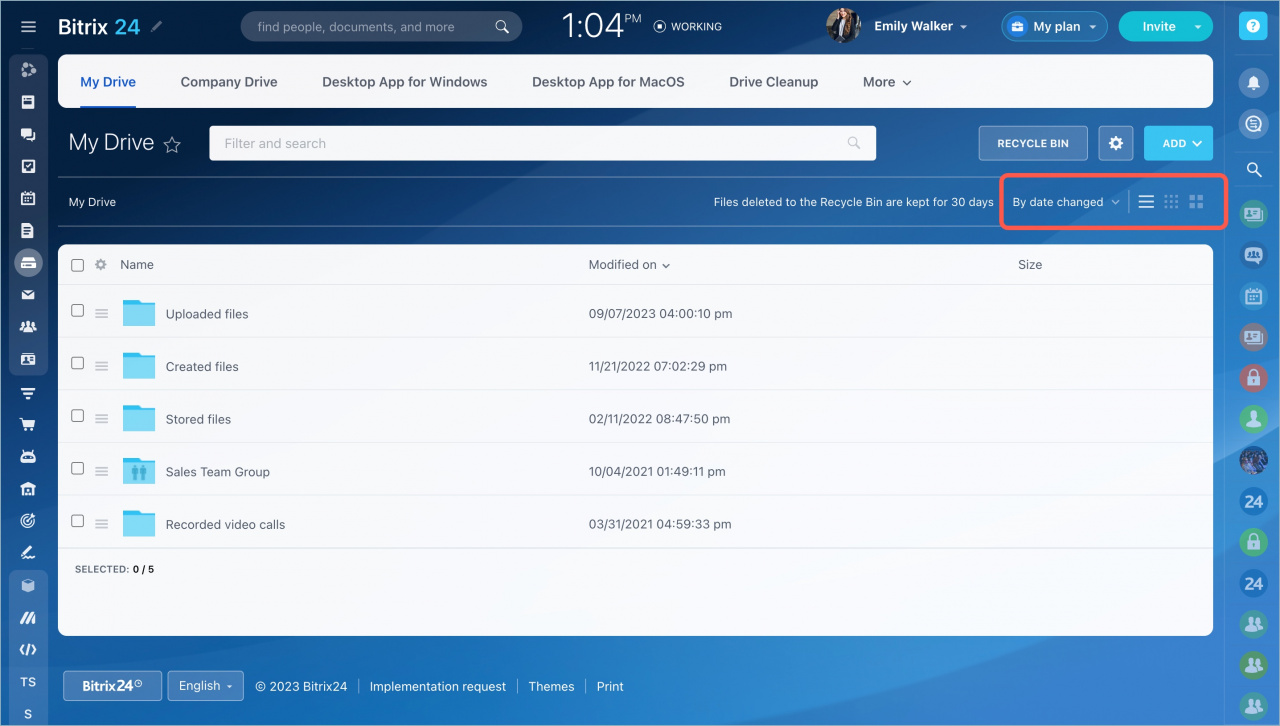Open the By date changed sort dropdown
The width and height of the screenshot is (1280, 726).
tap(1065, 202)
